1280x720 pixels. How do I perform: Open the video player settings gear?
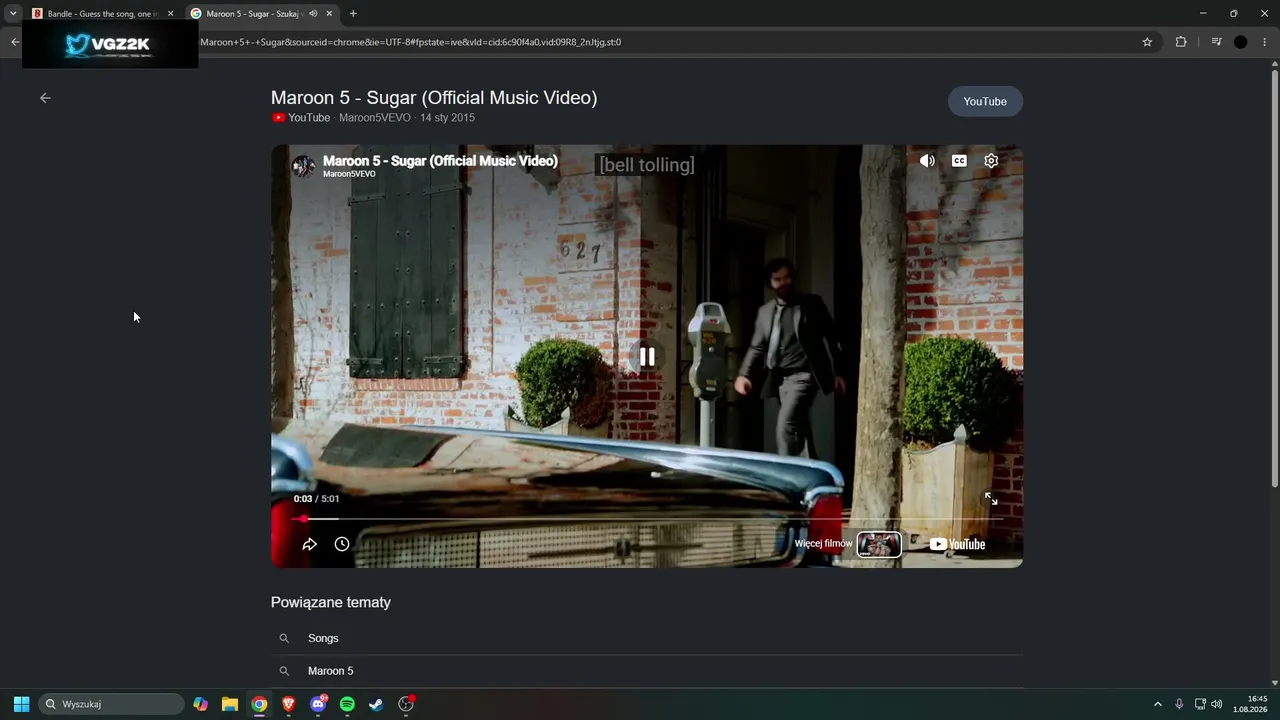pyautogui.click(x=991, y=161)
